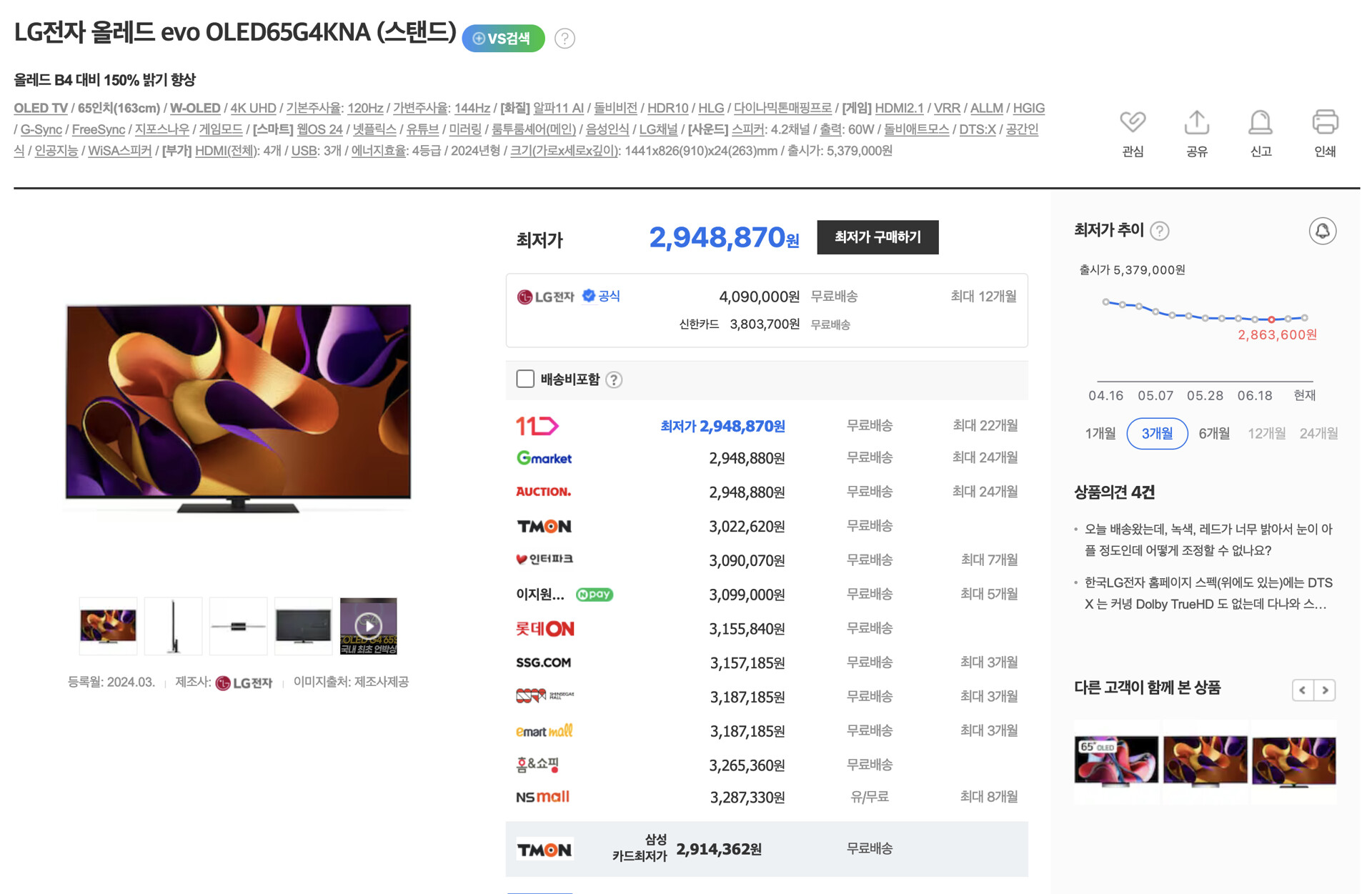Click the heart 관심 (wishlist) icon
Image resolution: width=1372 pixels, height=894 pixels.
click(1133, 123)
